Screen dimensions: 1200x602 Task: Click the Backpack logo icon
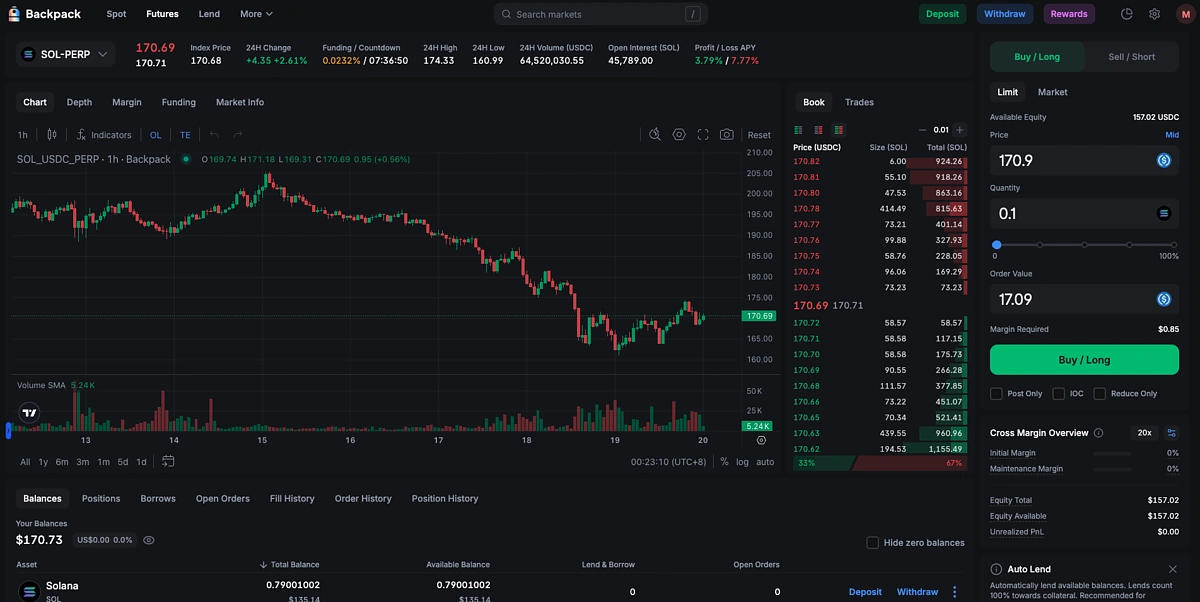14,14
